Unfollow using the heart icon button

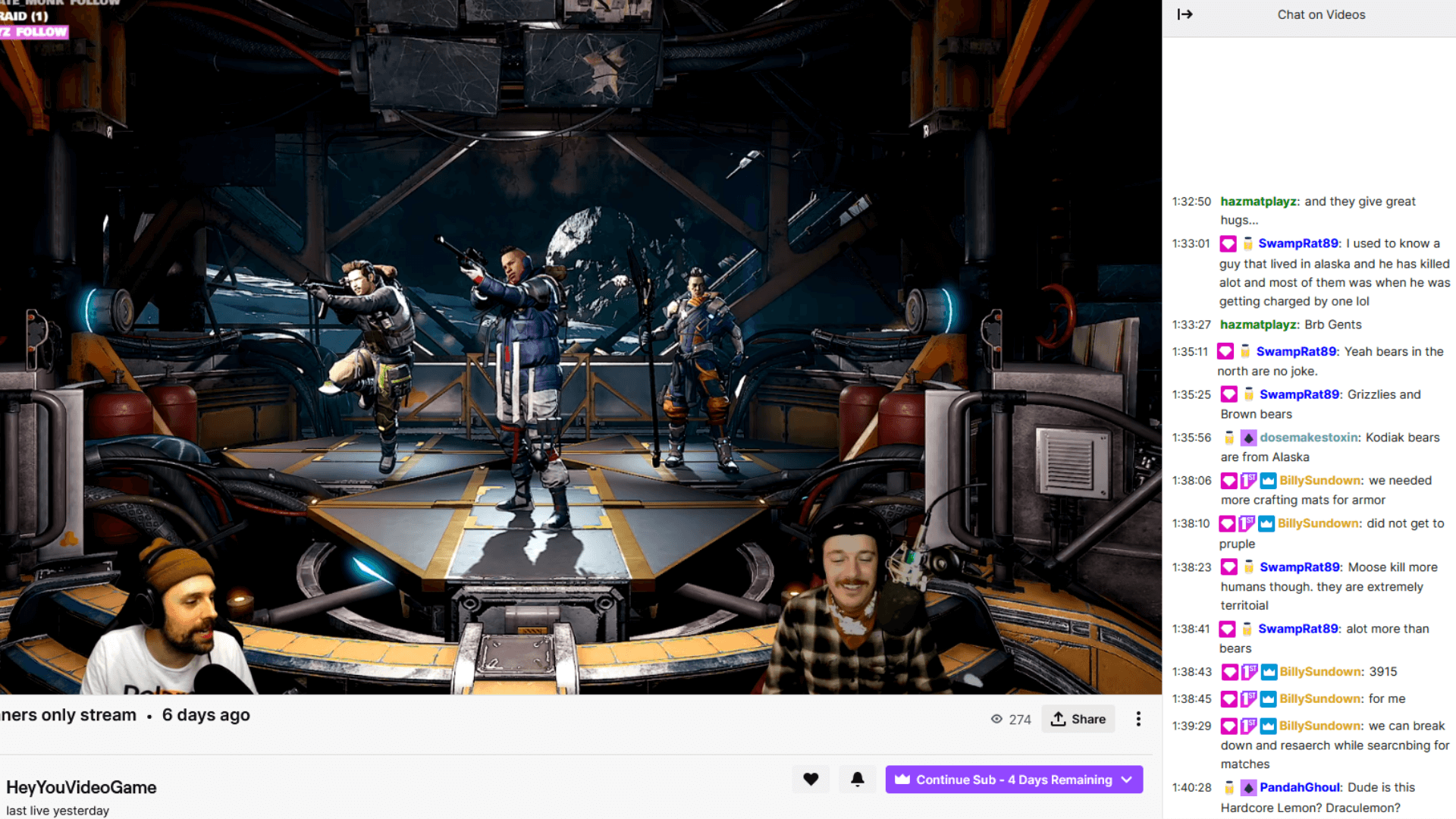tap(811, 779)
